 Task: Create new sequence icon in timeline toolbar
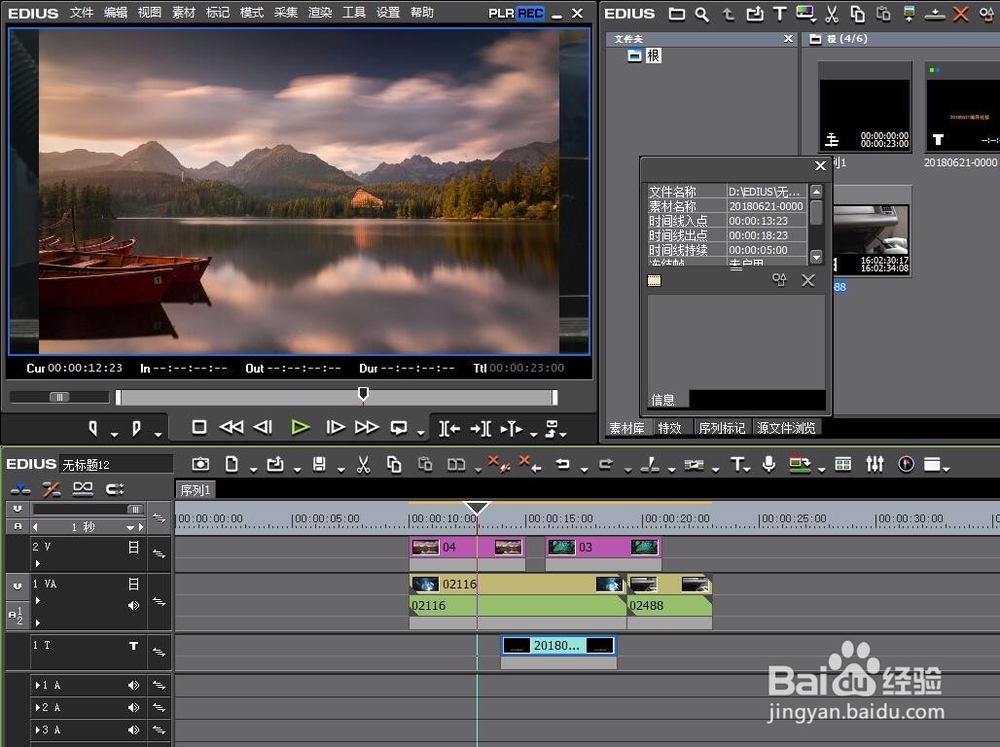232,464
